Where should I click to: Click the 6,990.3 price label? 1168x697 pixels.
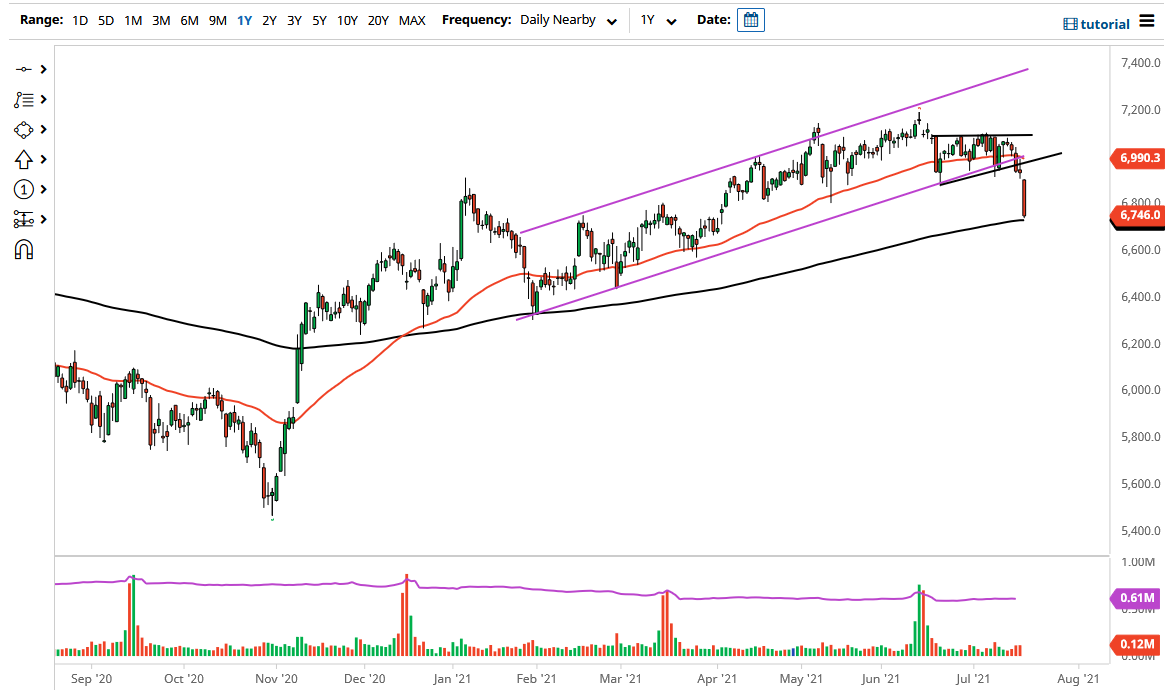pos(1138,158)
